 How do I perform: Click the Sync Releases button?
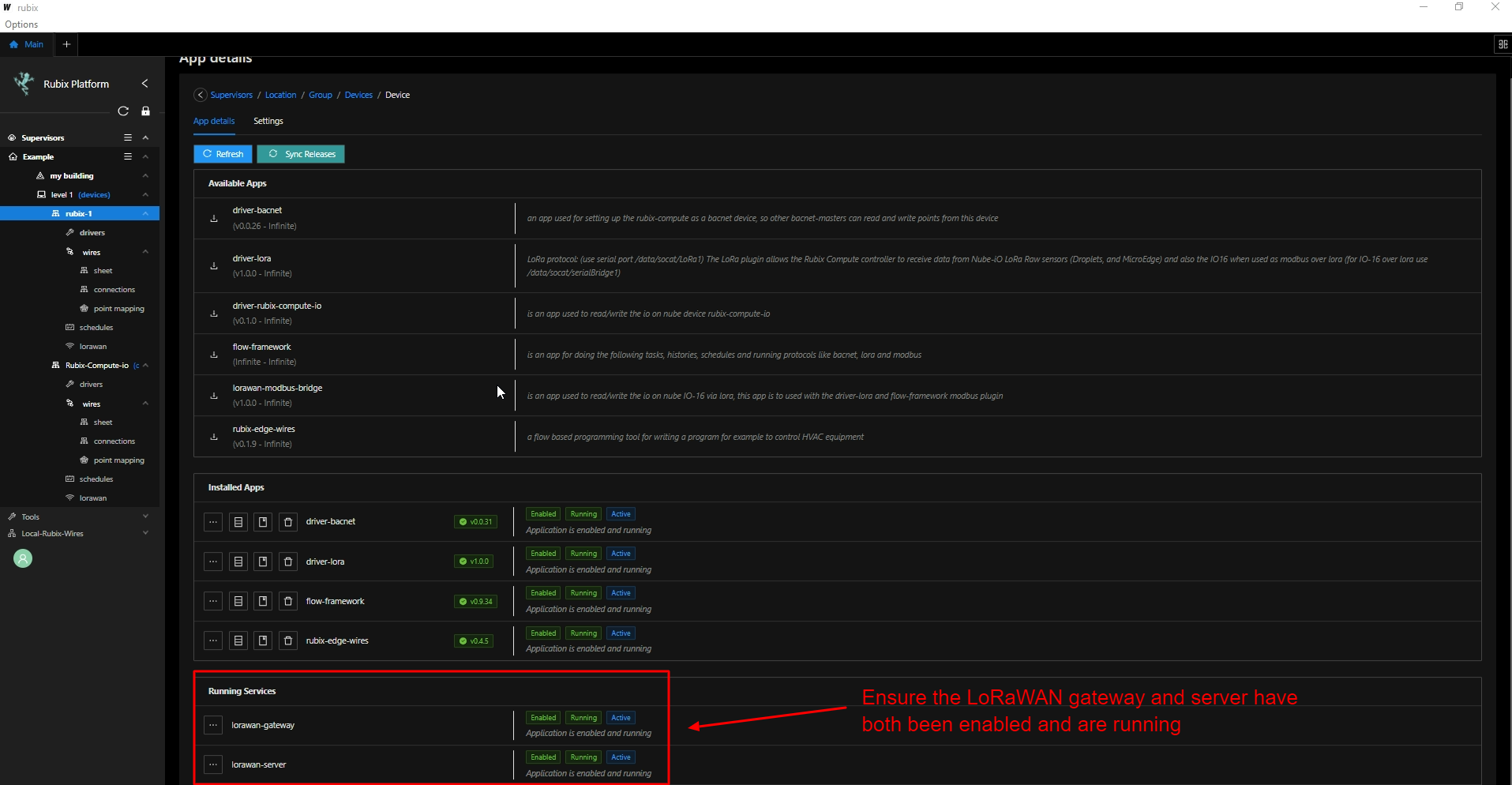(302, 154)
